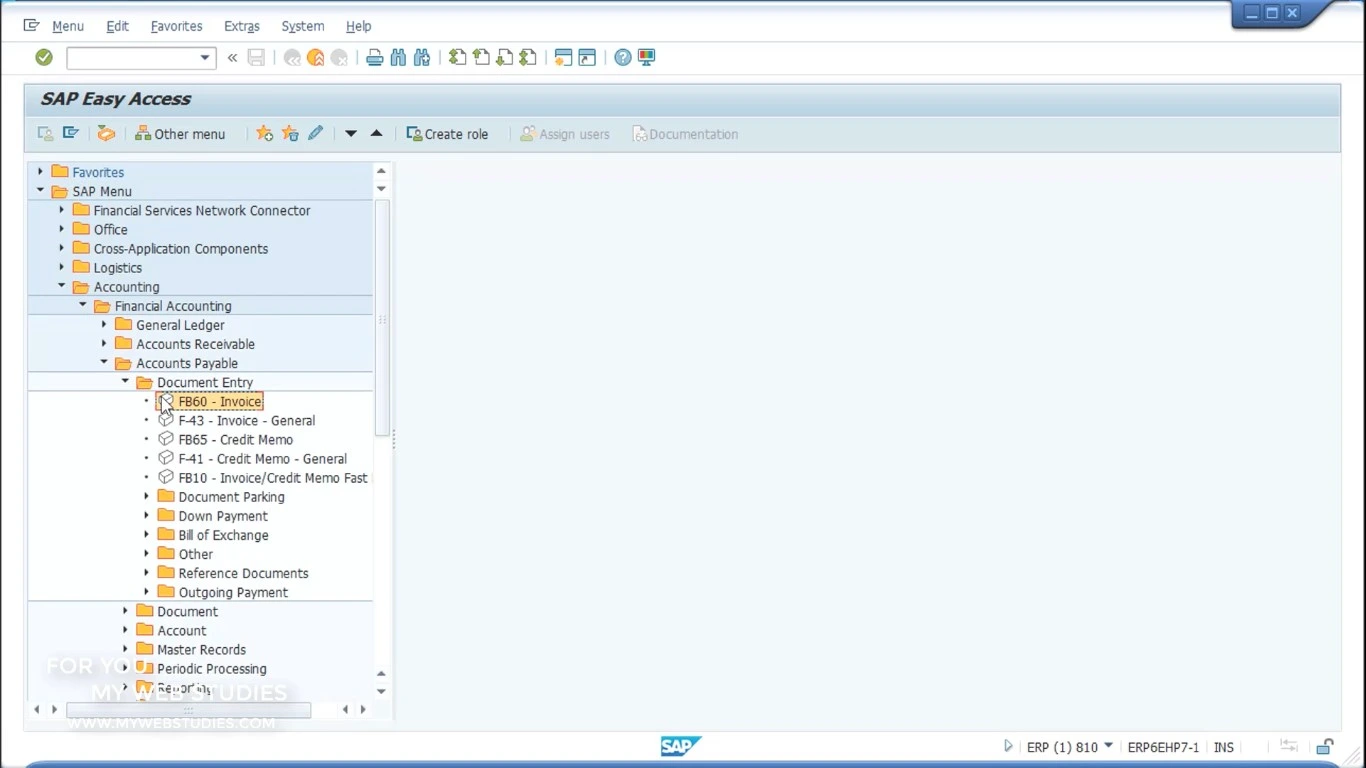Select the Bill of Exchange folder
The width and height of the screenshot is (1366, 768).
click(223, 535)
